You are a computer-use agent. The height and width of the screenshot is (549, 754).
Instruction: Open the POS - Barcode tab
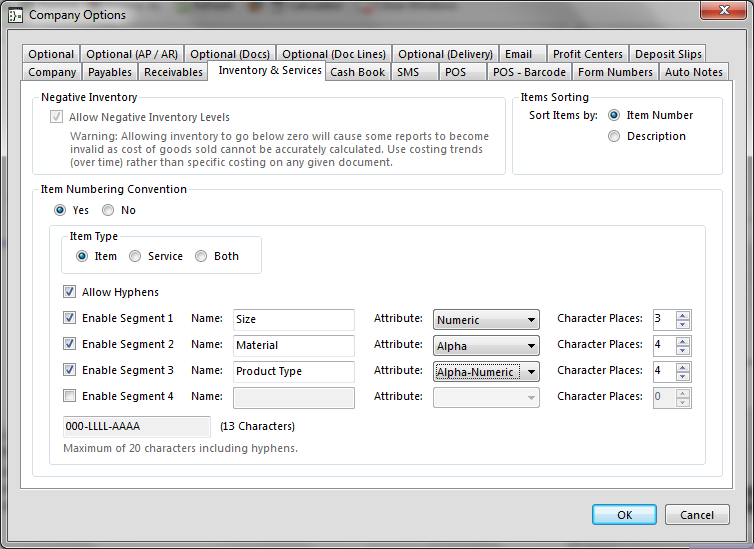pyautogui.click(x=529, y=72)
